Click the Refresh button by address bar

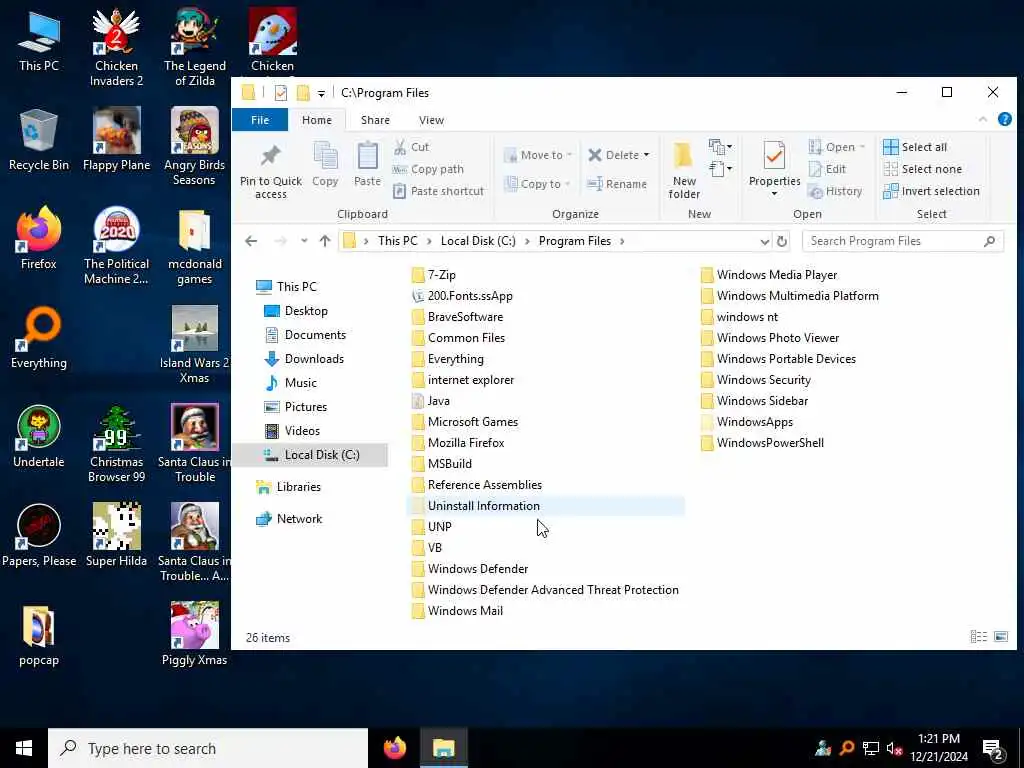[x=782, y=241]
